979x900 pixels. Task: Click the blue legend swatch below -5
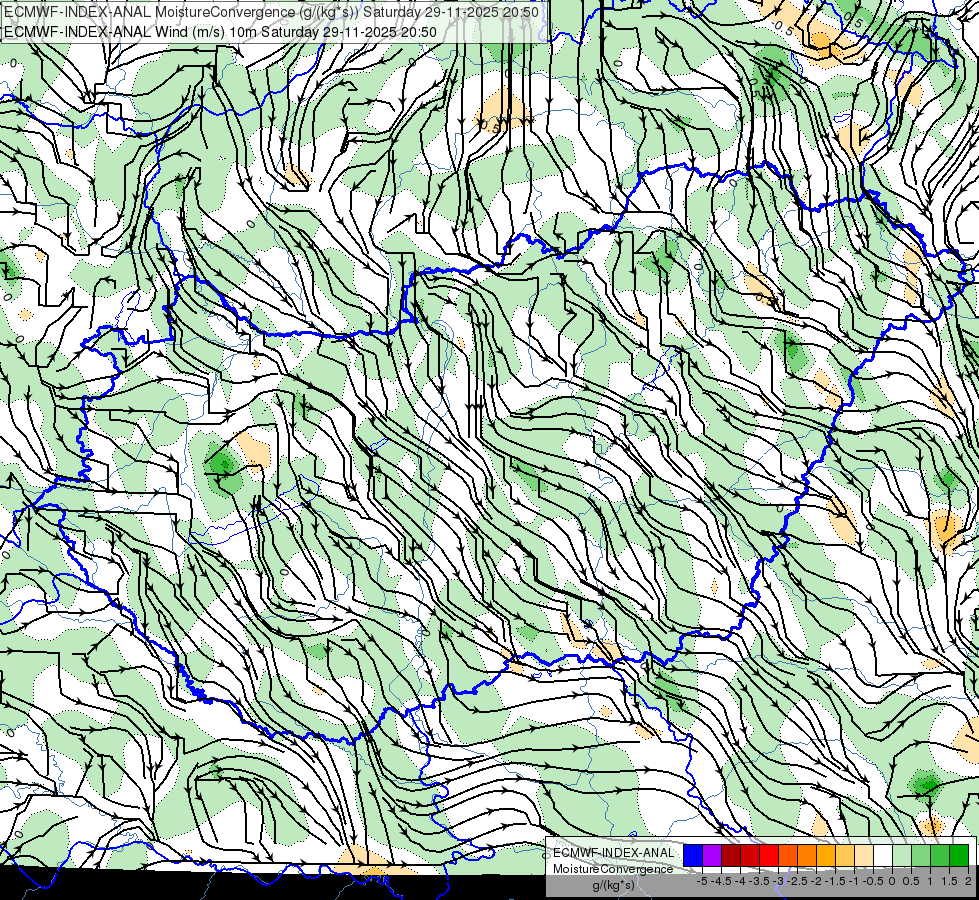coord(693,856)
